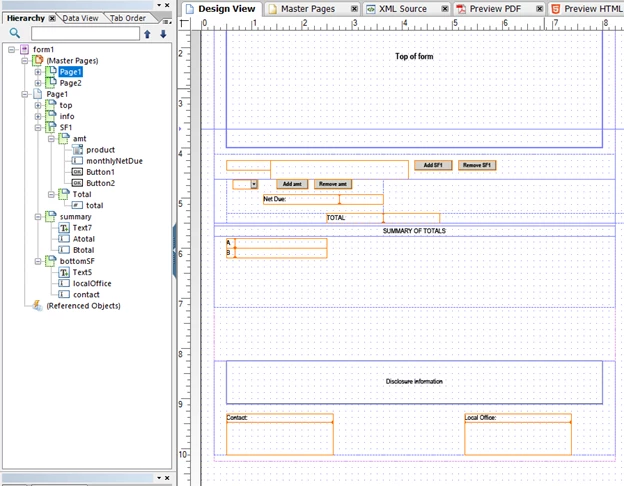Open the product dropdown arrow on the form
Image resolution: width=624 pixels, height=486 pixels.
[x=254, y=184]
